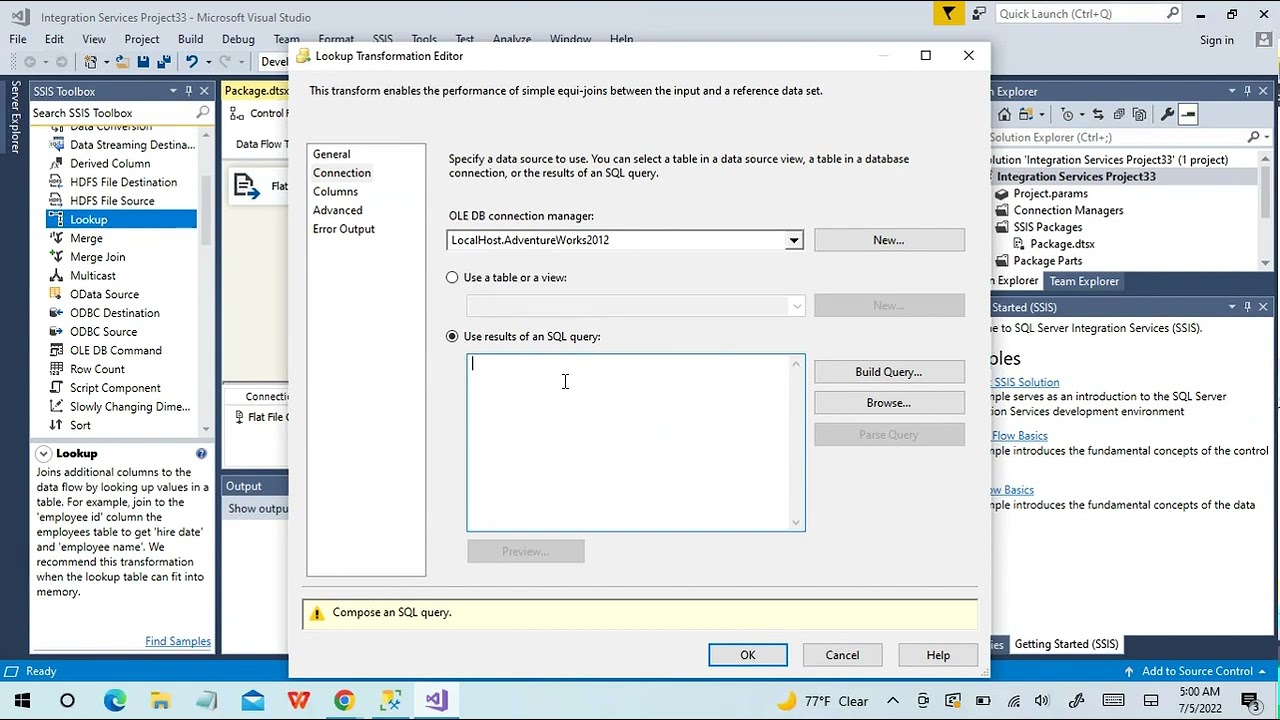Open the SSIS Toolbox window options dropdown arrow
This screenshot has width=1280, height=720.
[x=173, y=91]
